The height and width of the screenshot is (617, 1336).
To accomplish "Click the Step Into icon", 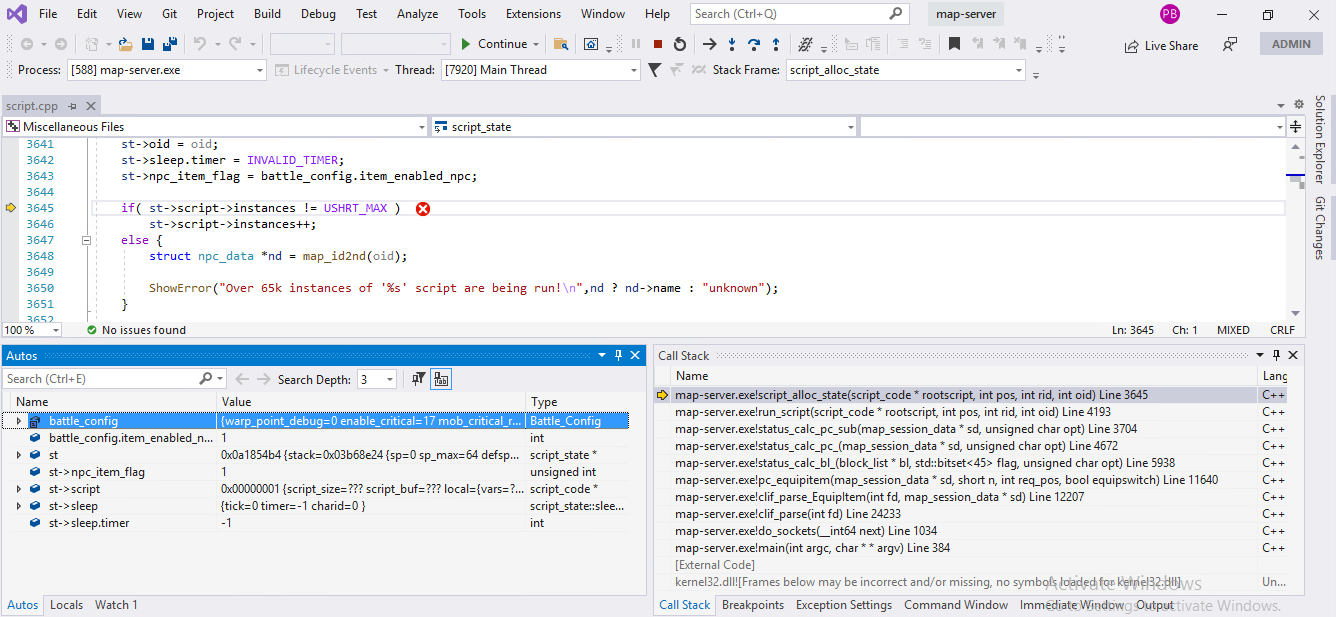I will 732,44.
